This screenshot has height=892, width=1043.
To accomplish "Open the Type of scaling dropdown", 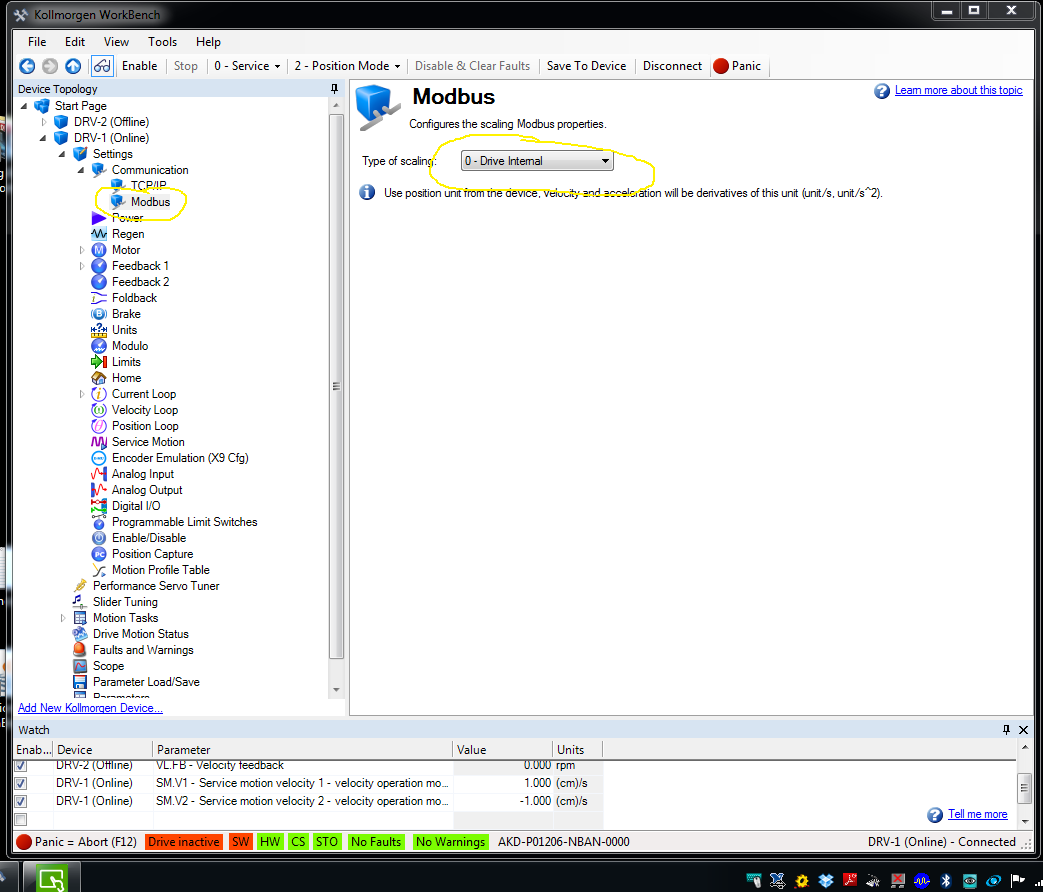I will 537,161.
